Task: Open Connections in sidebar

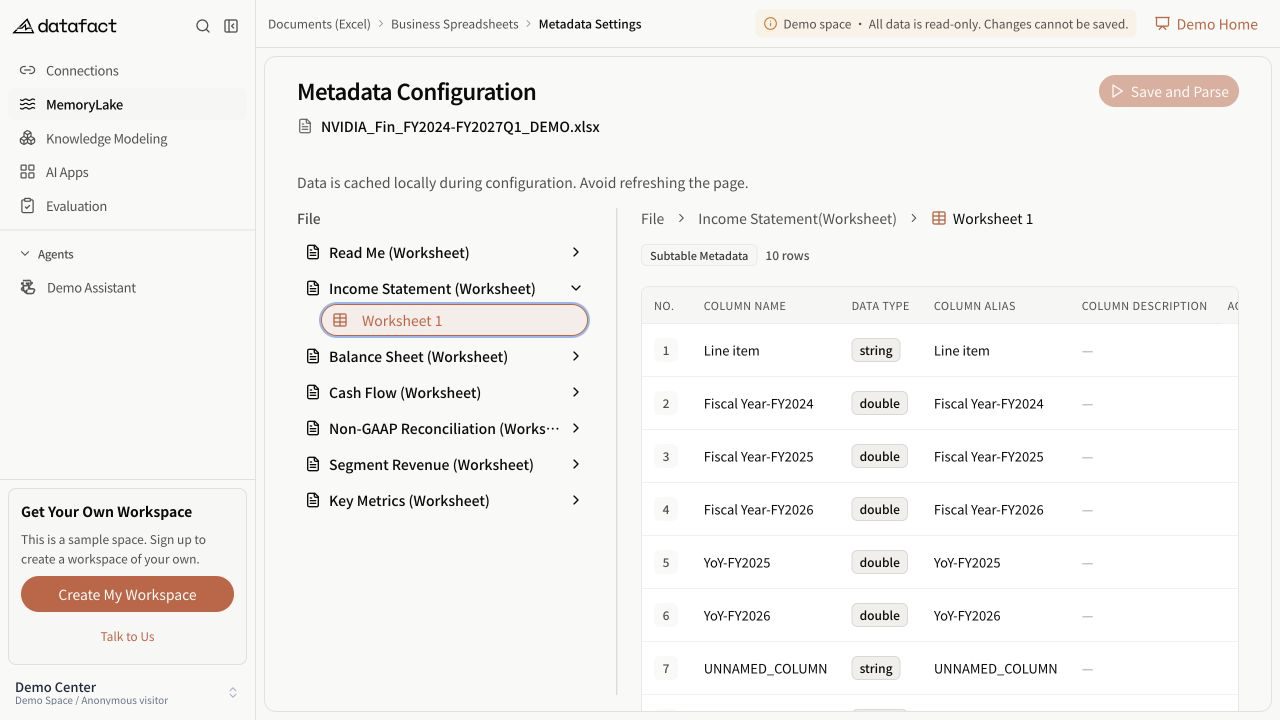Action: (127, 71)
